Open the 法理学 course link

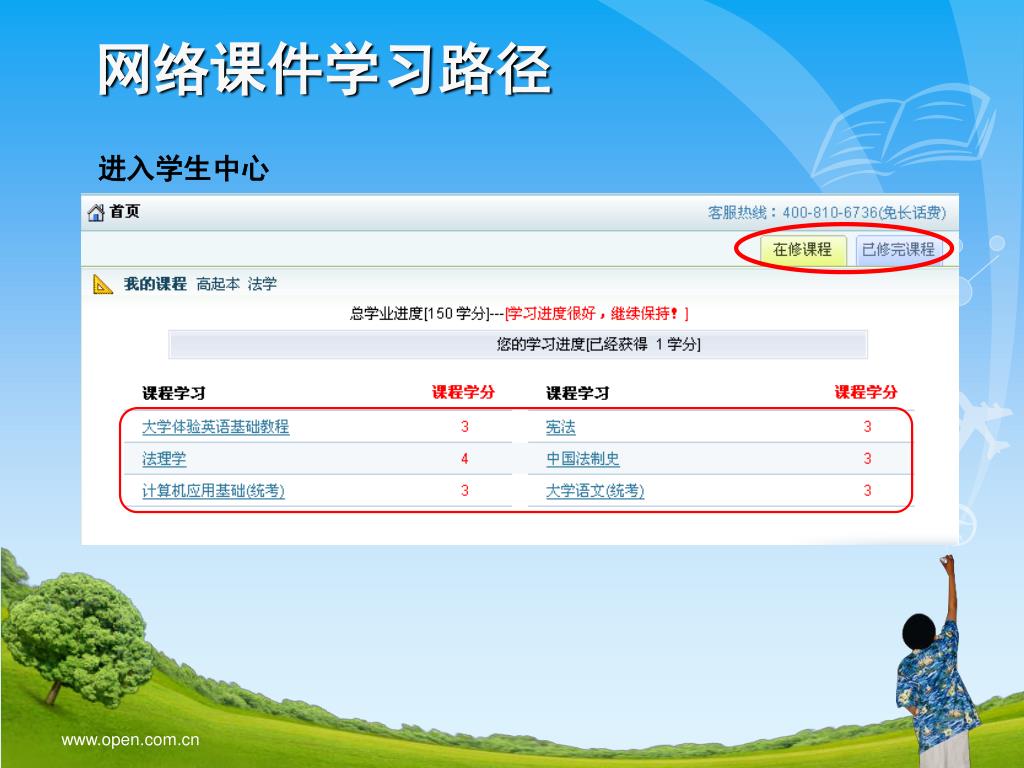164,458
